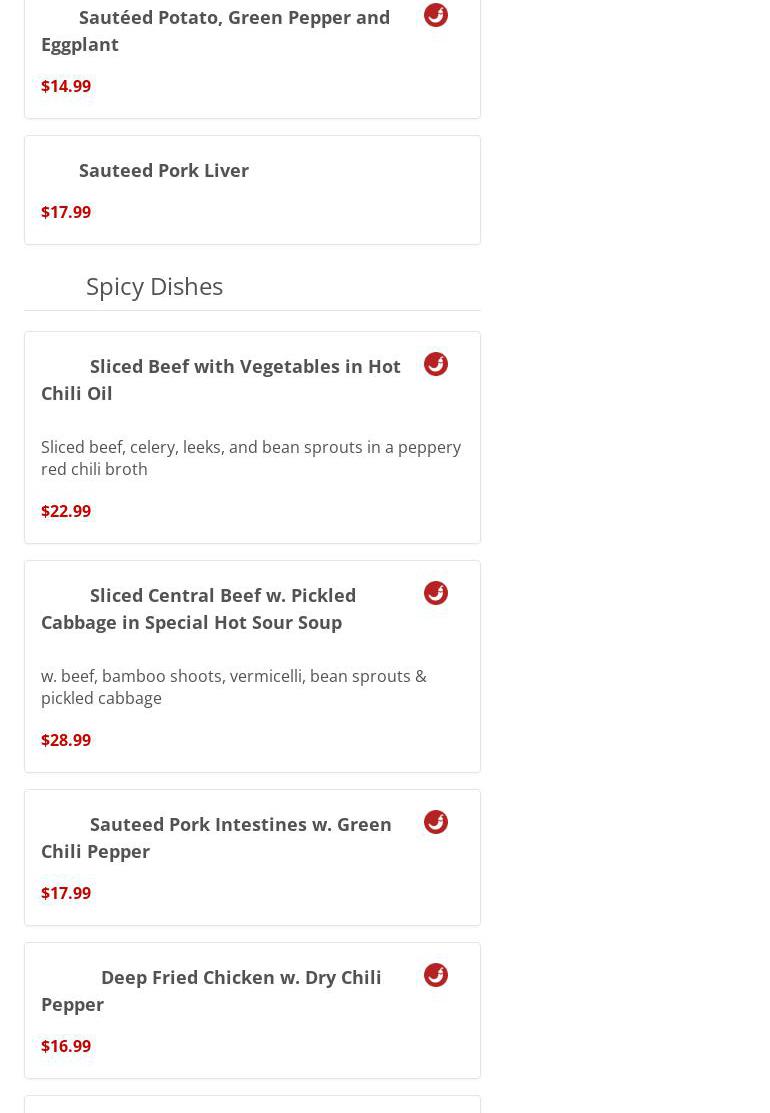Click the chili icon on Sliced Central Beef soup
This screenshot has height=1113, width=770.
click(436, 593)
